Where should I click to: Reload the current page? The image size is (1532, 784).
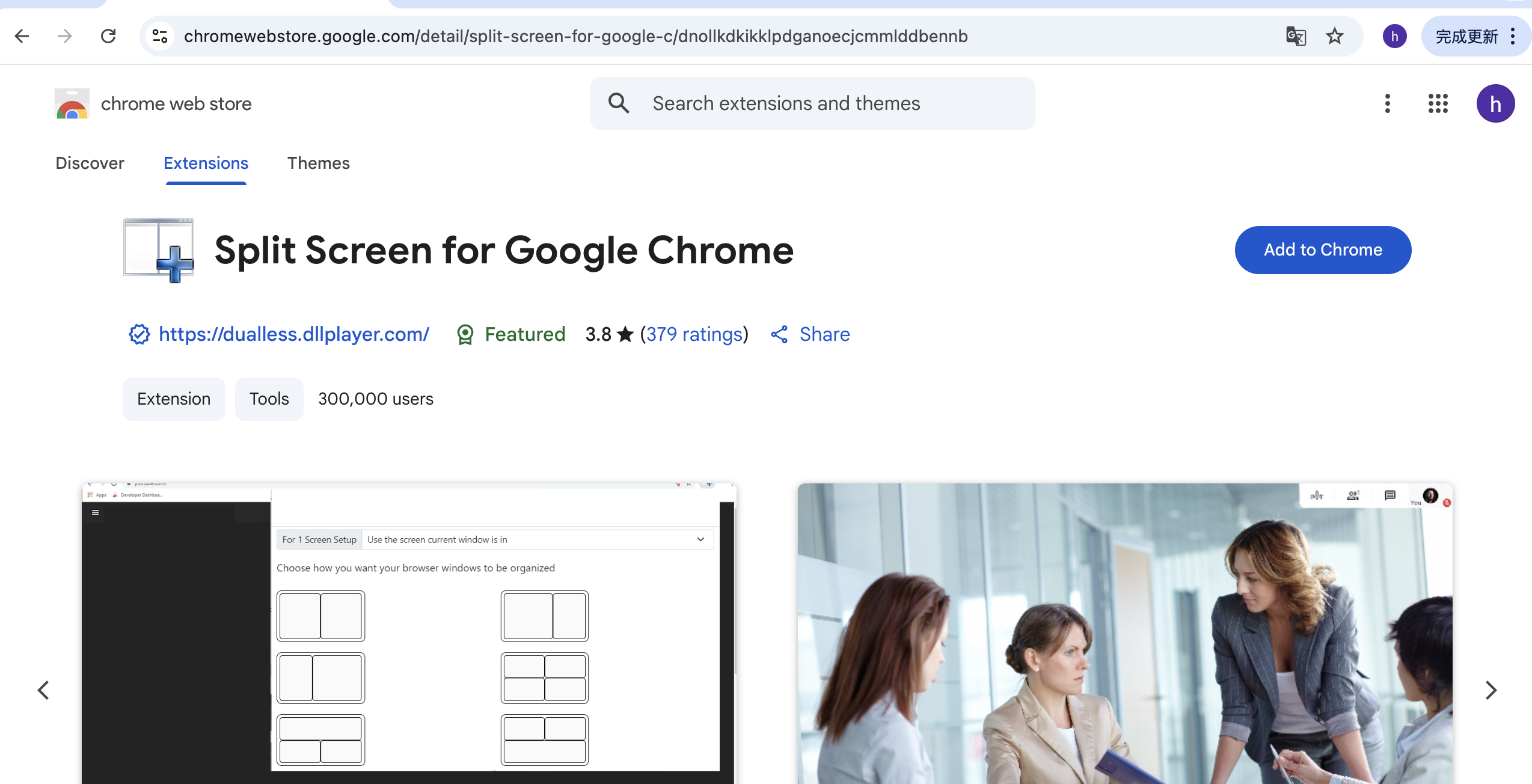(x=108, y=36)
